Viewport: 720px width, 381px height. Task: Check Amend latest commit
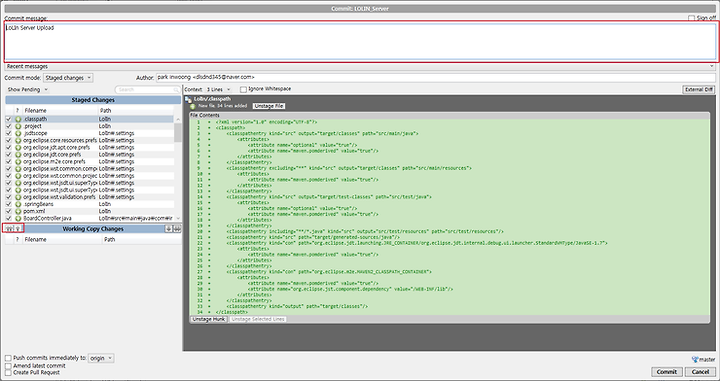pos(8,366)
